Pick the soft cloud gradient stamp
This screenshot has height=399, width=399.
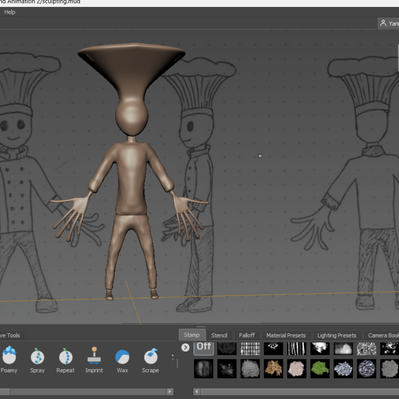343,348
